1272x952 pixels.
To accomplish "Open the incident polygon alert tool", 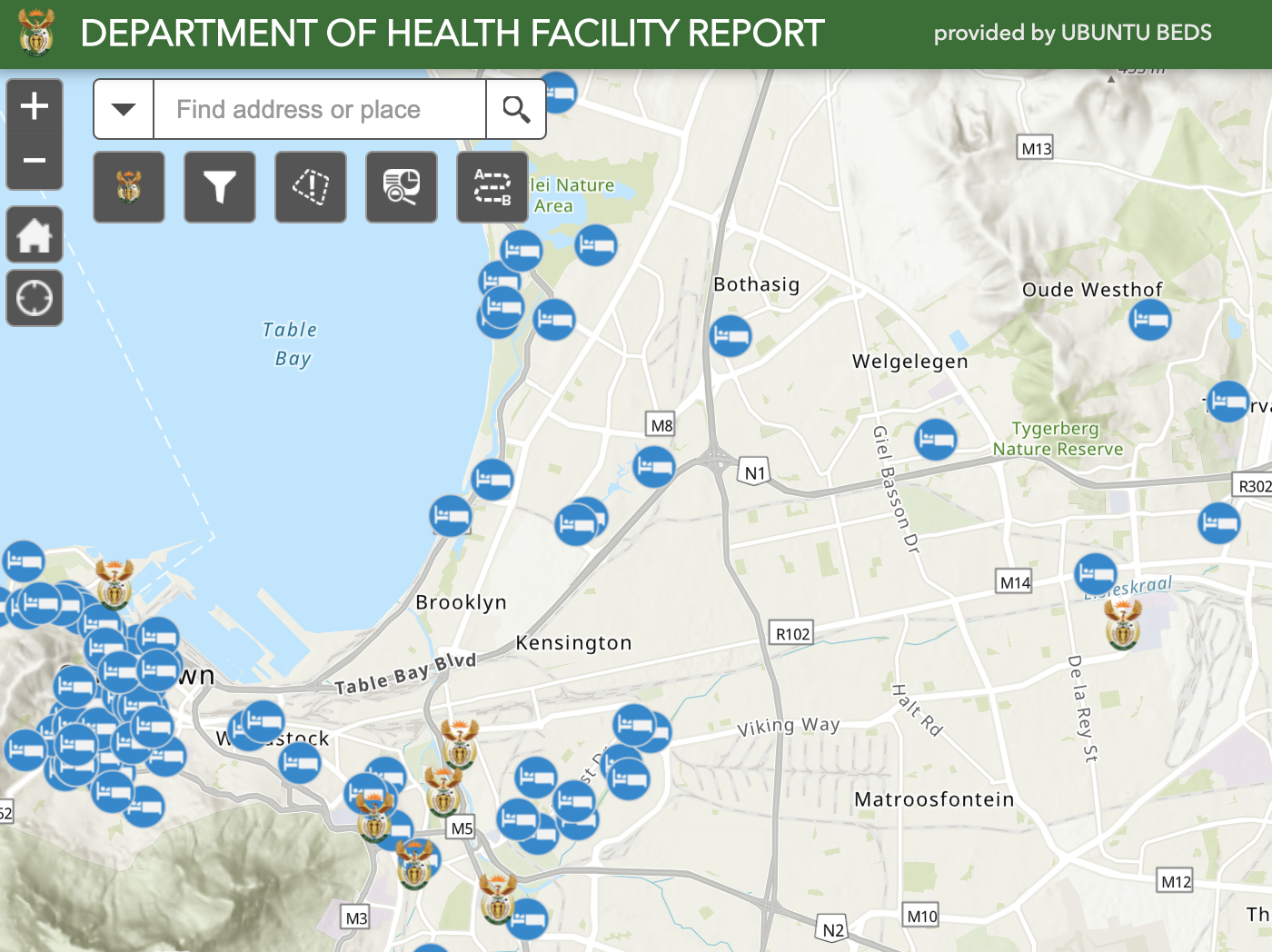I will 311,187.
